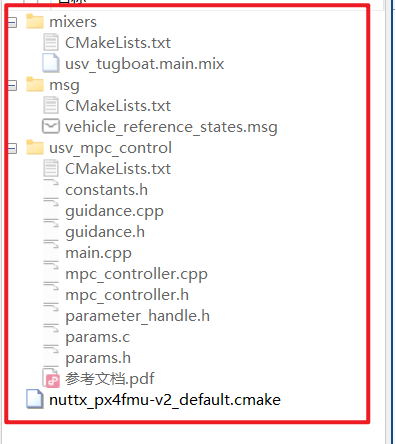Select the mpc_controller.h file
The height and width of the screenshot is (444, 396).
pyautogui.click(x=127, y=295)
